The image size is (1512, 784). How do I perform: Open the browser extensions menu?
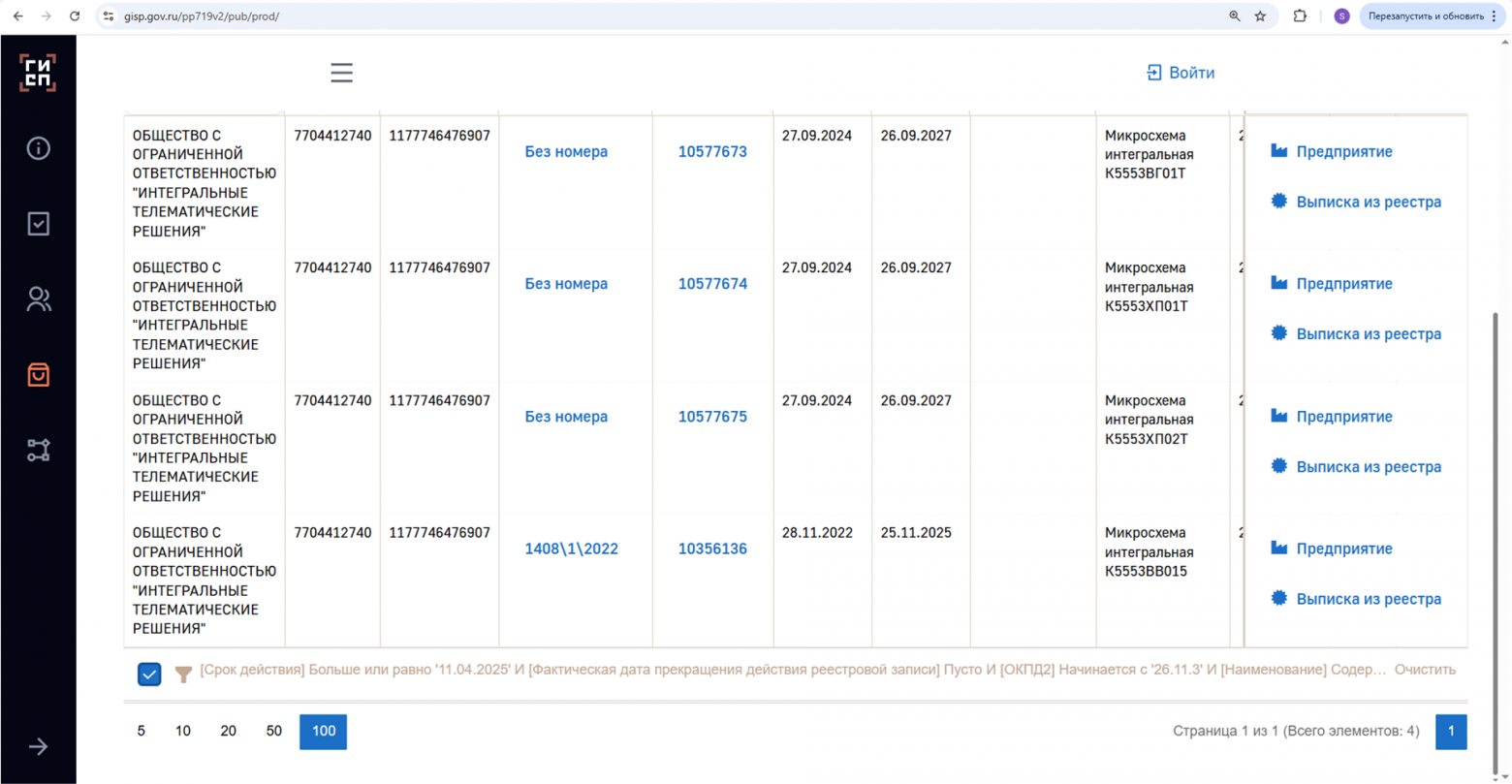(x=1300, y=16)
